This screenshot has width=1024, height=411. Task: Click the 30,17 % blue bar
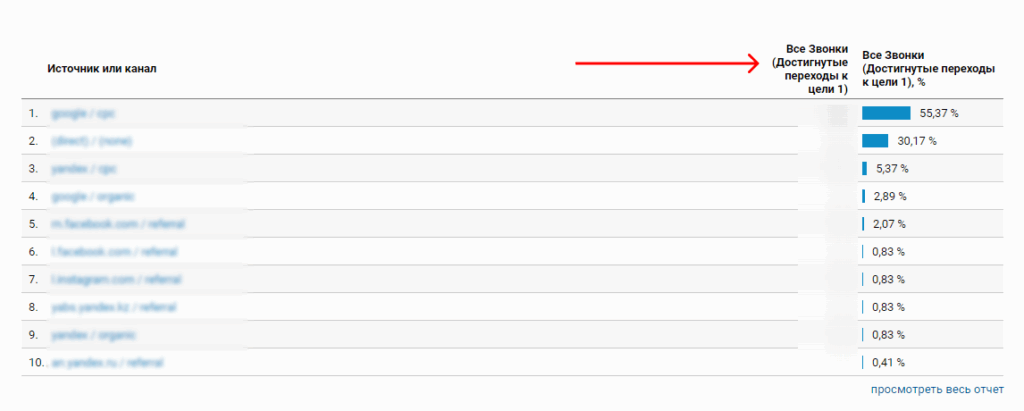(x=875, y=141)
